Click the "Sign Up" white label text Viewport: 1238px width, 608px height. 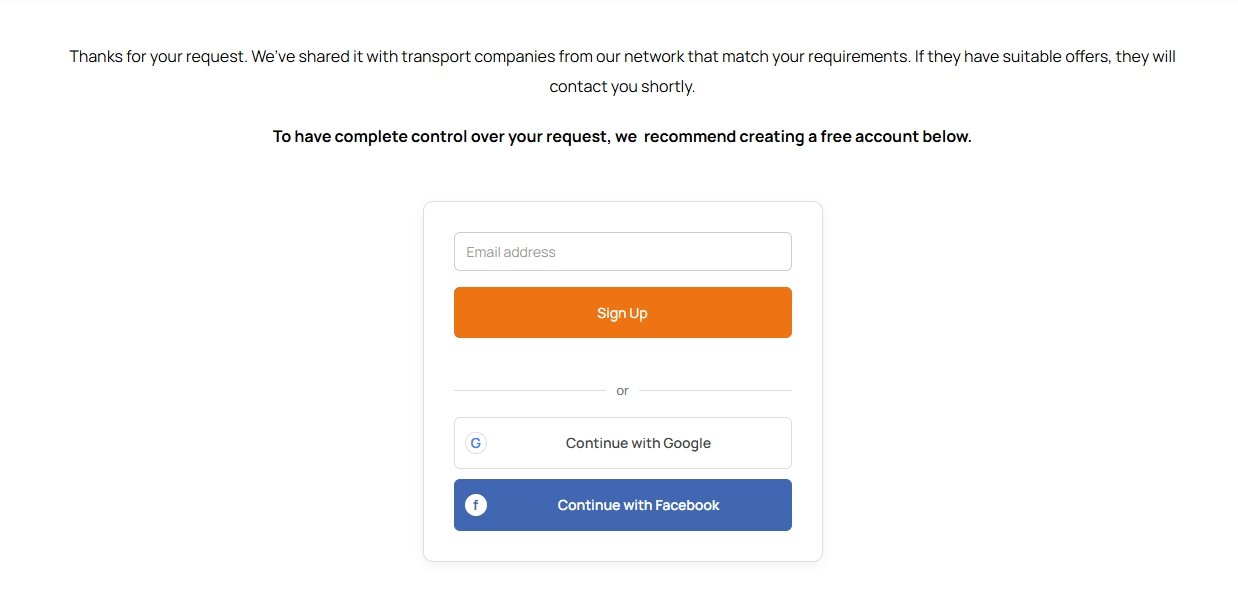point(622,313)
